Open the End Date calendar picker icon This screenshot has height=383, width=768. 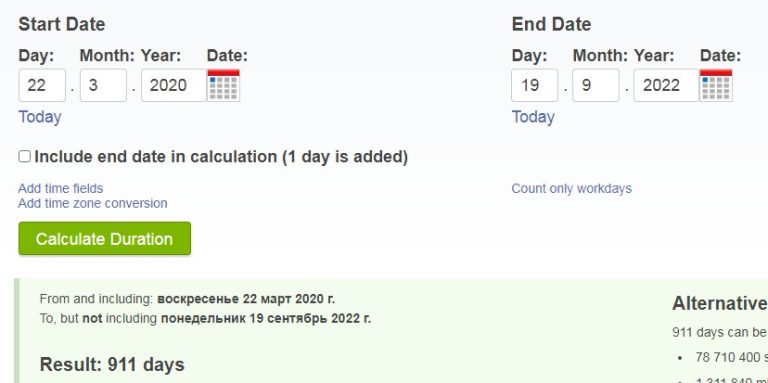click(x=716, y=85)
